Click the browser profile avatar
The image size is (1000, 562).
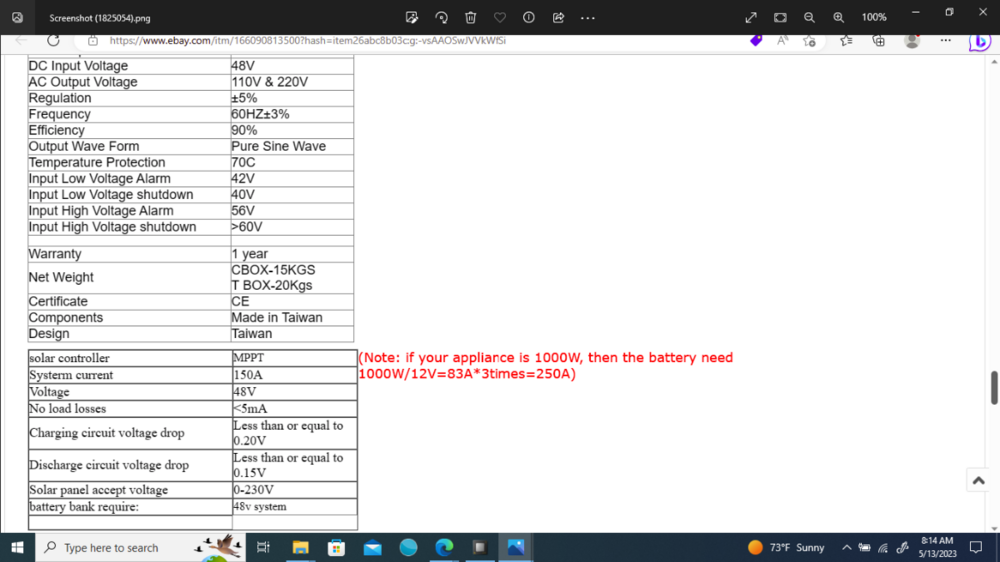[x=912, y=41]
